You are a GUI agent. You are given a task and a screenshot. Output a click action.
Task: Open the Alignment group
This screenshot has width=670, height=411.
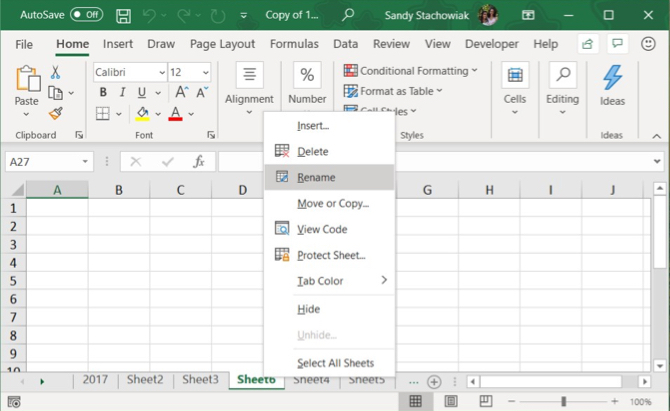point(249,89)
